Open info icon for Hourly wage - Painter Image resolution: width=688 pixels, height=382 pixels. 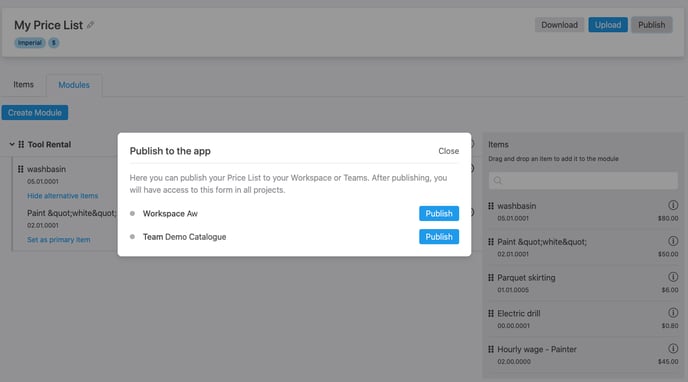point(673,349)
